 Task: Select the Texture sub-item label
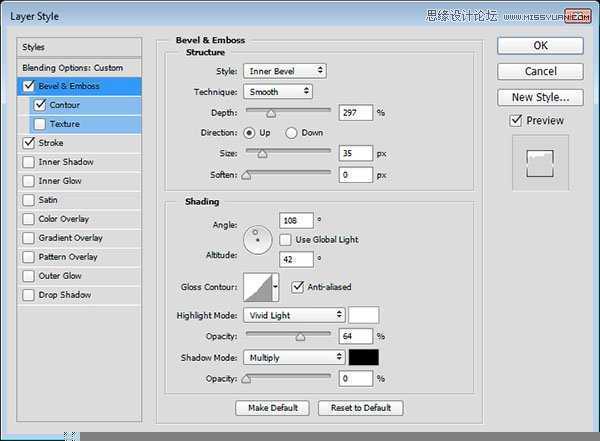[x=65, y=124]
